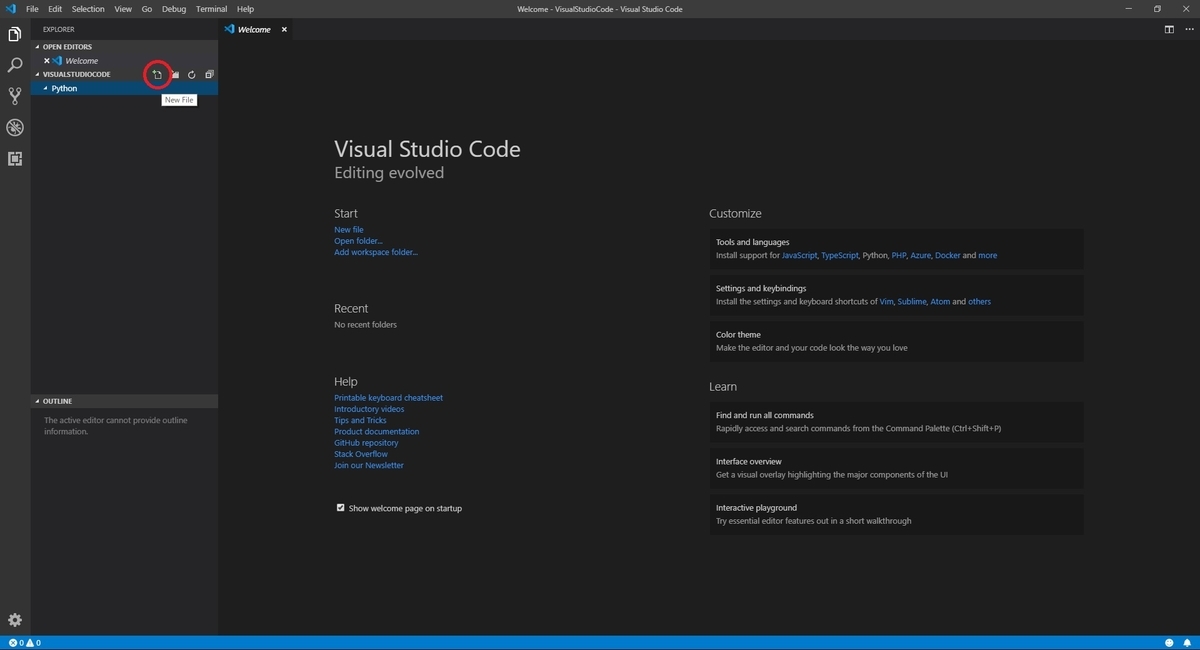Open Introductory videos link
The width and height of the screenshot is (1200, 650).
point(369,409)
